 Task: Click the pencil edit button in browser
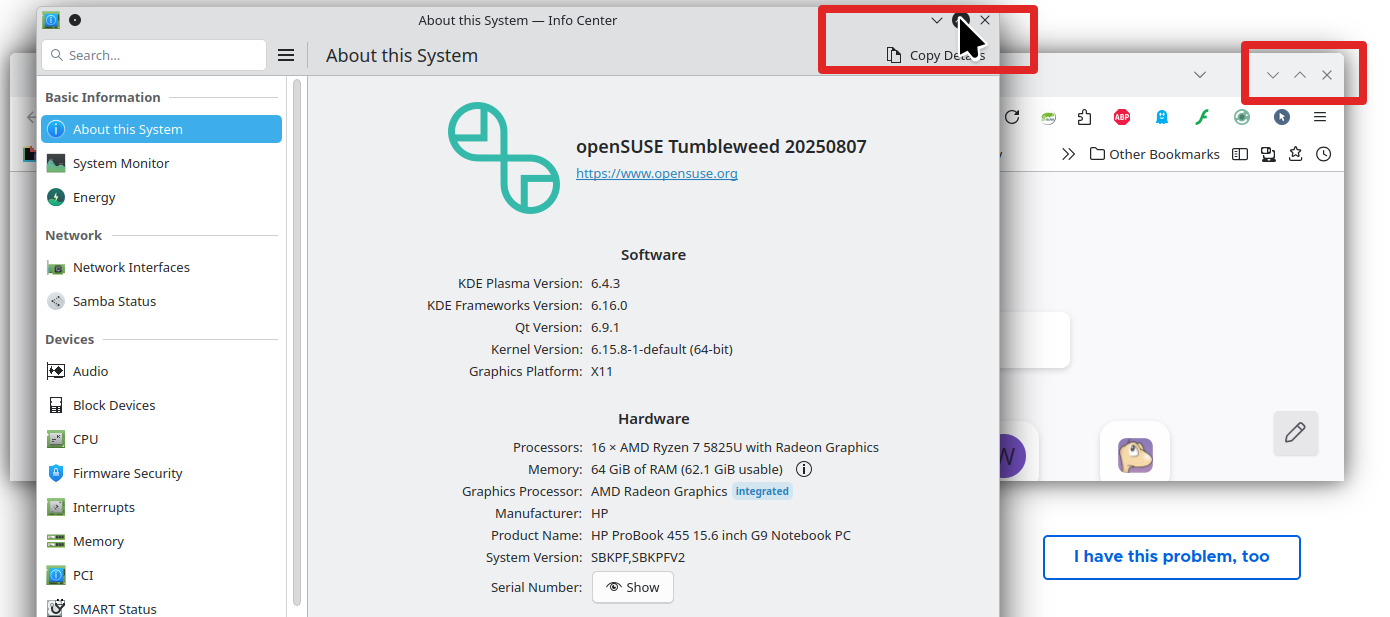(1296, 433)
